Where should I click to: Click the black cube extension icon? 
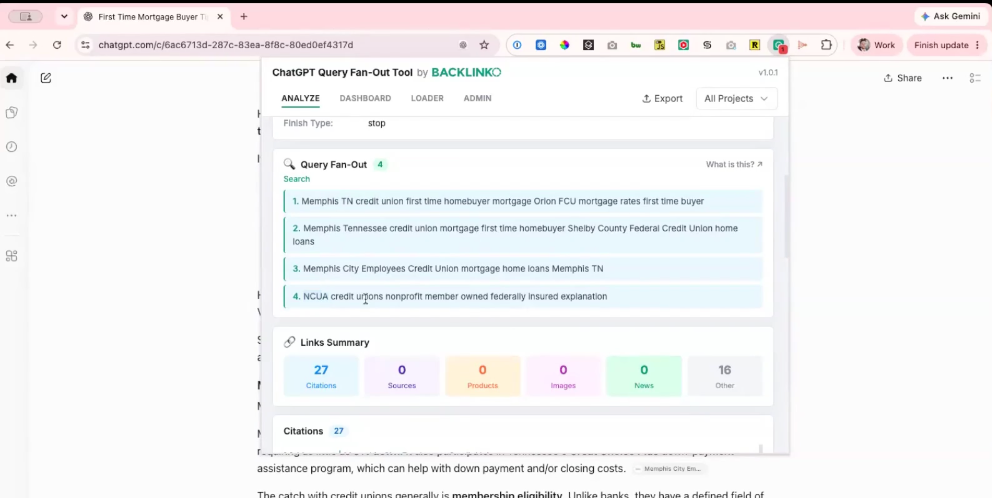point(588,45)
